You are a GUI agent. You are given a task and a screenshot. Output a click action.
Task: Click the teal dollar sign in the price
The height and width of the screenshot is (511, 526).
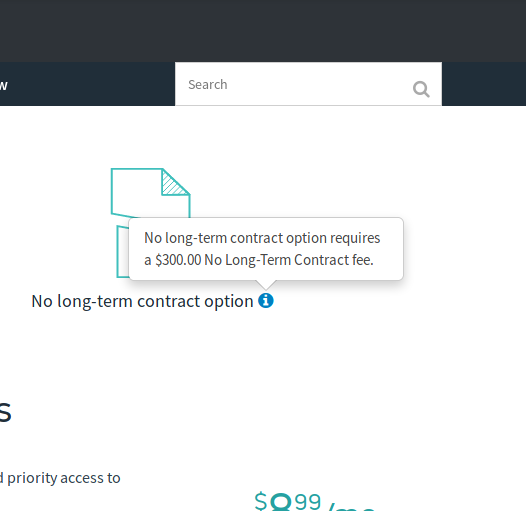pos(261,501)
